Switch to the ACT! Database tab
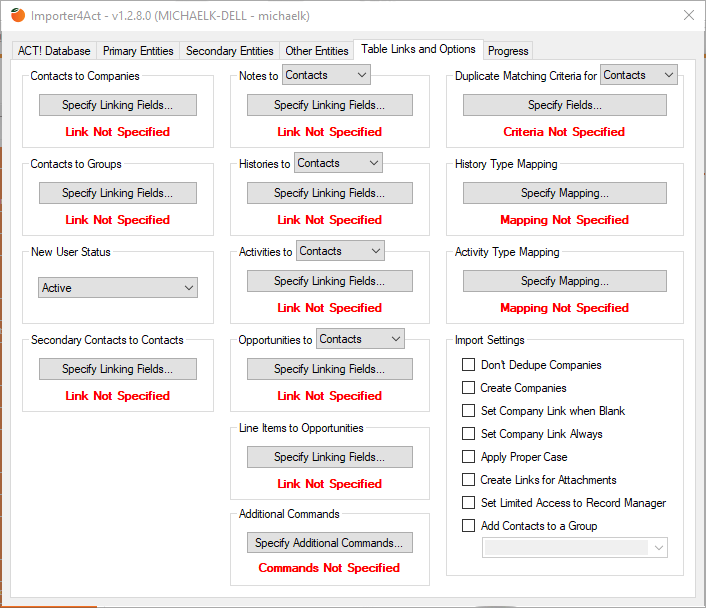 click(54, 51)
